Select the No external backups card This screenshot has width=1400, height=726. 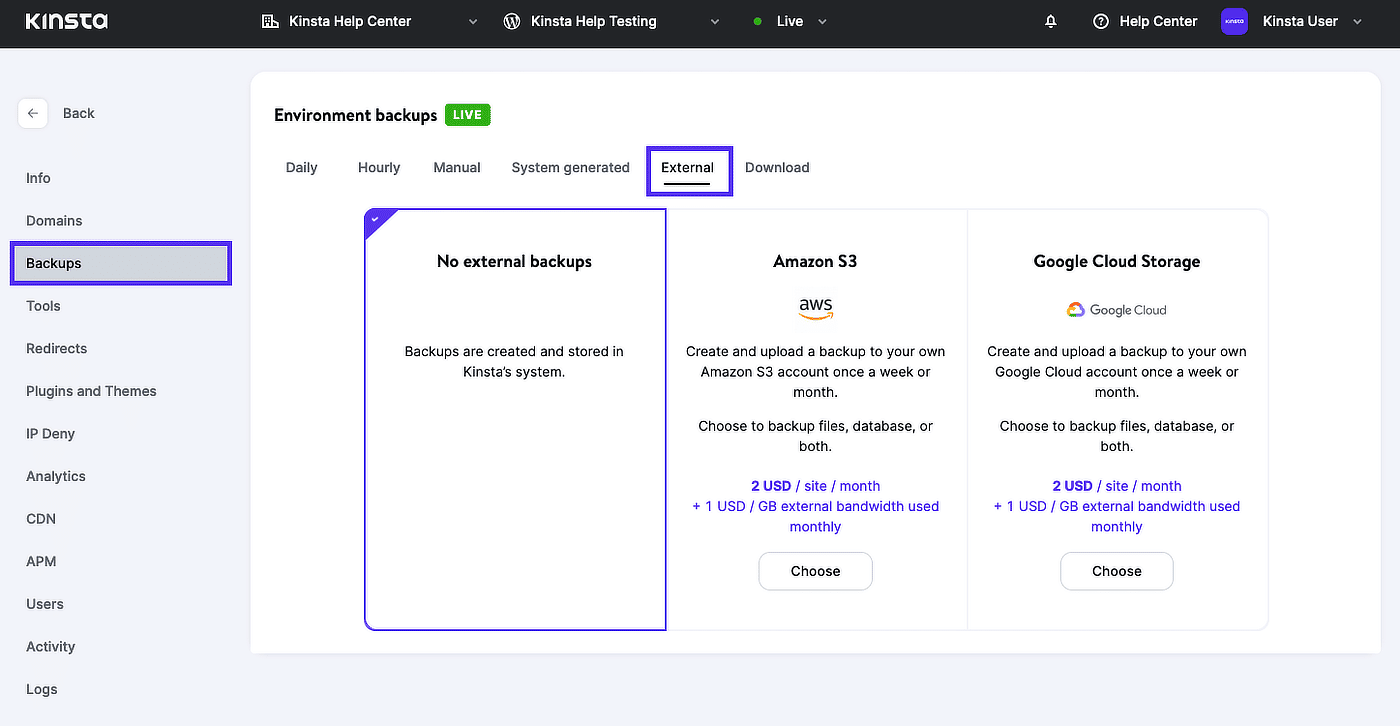click(x=515, y=419)
